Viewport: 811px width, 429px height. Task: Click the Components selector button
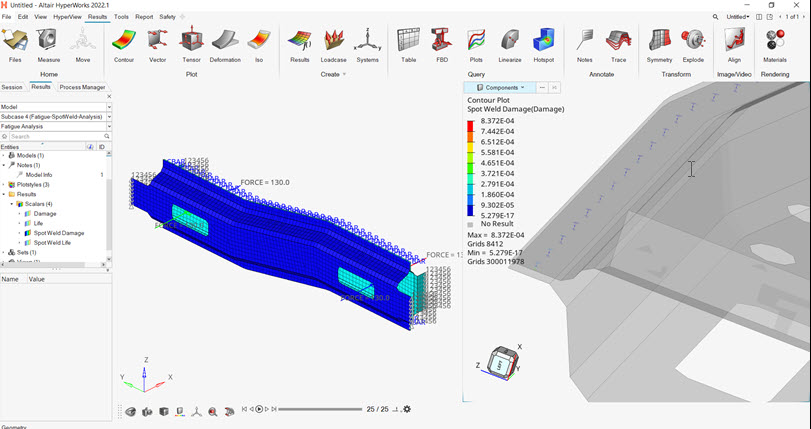pyautogui.click(x=497, y=88)
